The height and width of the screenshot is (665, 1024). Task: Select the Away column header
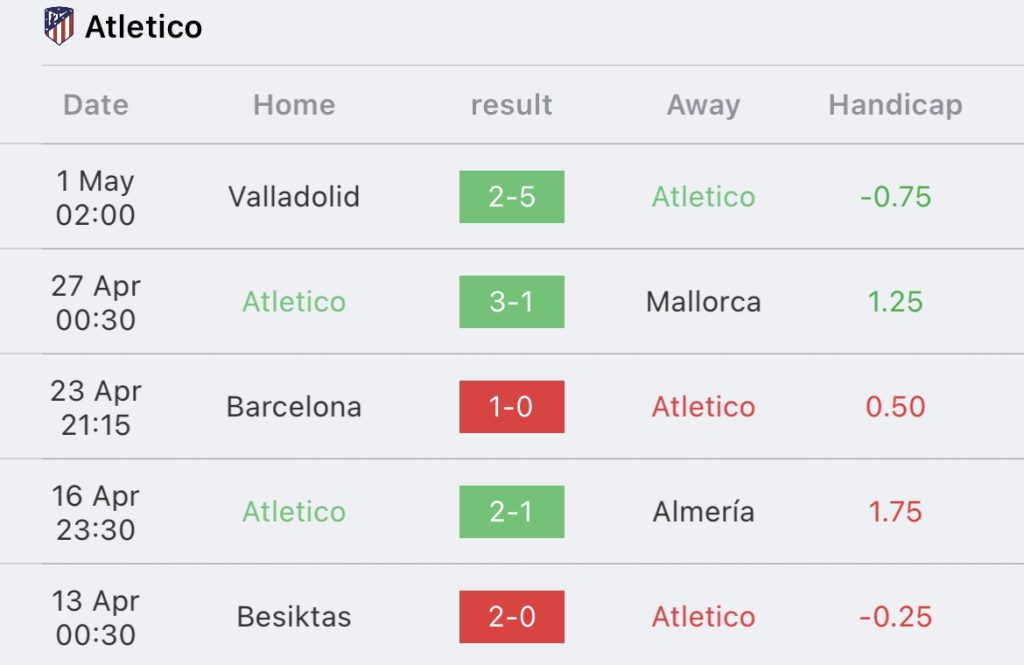(703, 105)
